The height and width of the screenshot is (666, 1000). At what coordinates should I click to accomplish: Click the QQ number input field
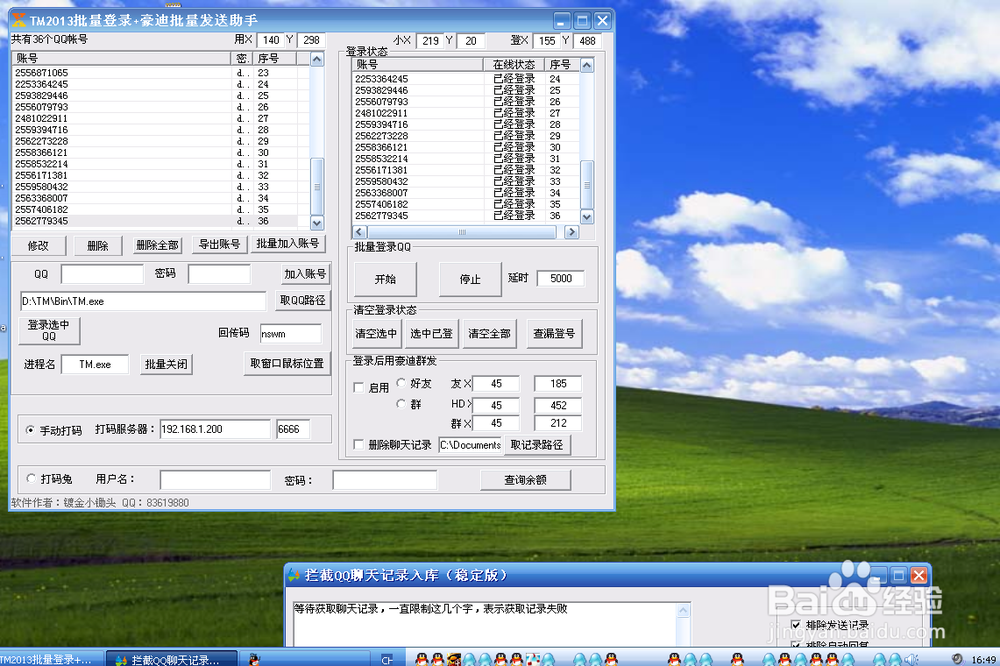pyautogui.click(x=102, y=274)
